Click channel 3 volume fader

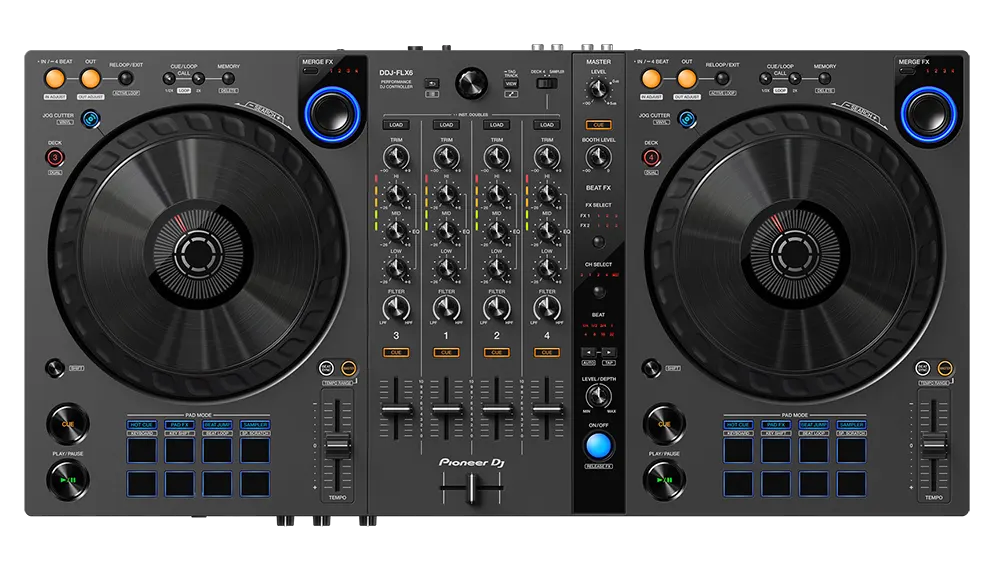[396, 410]
